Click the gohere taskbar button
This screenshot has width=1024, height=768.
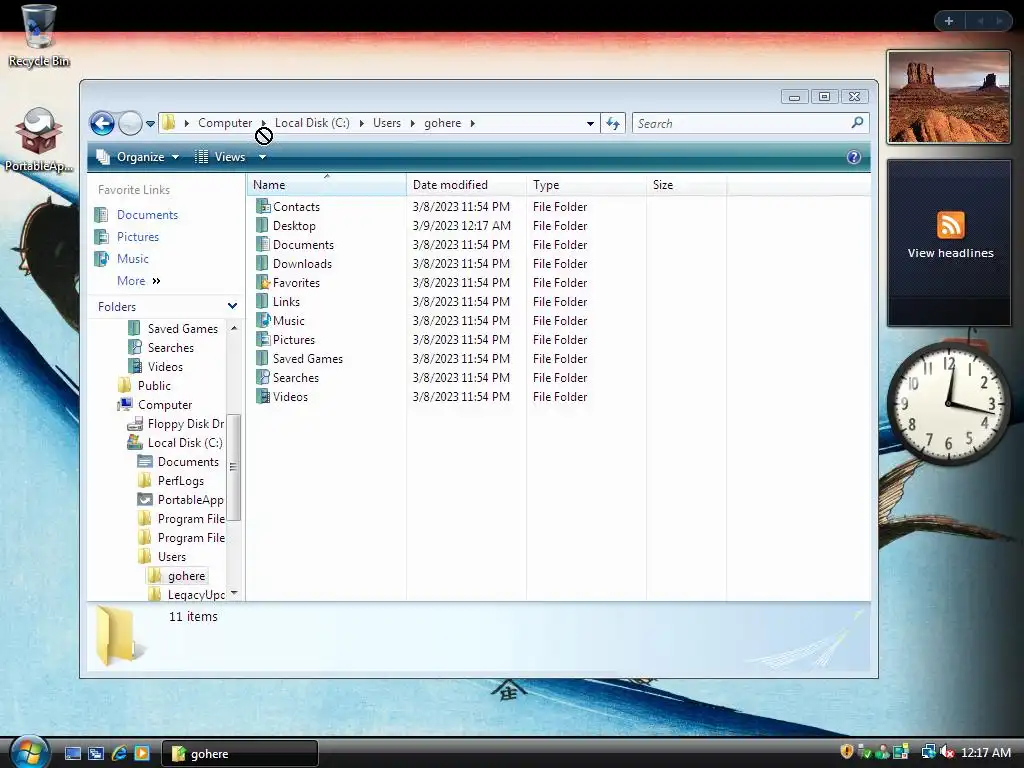(x=240, y=754)
